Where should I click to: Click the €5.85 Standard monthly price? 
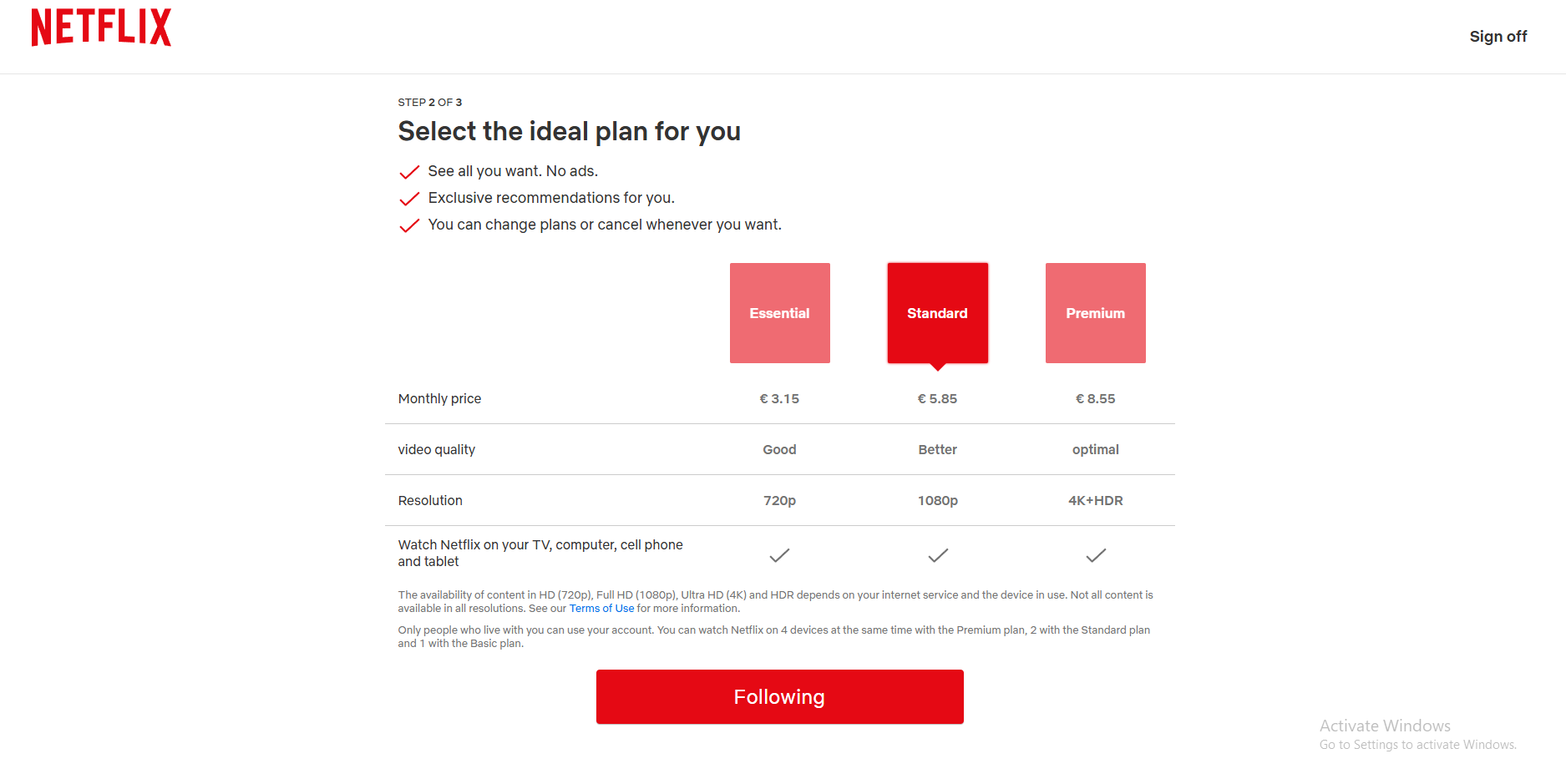point(937,399)
